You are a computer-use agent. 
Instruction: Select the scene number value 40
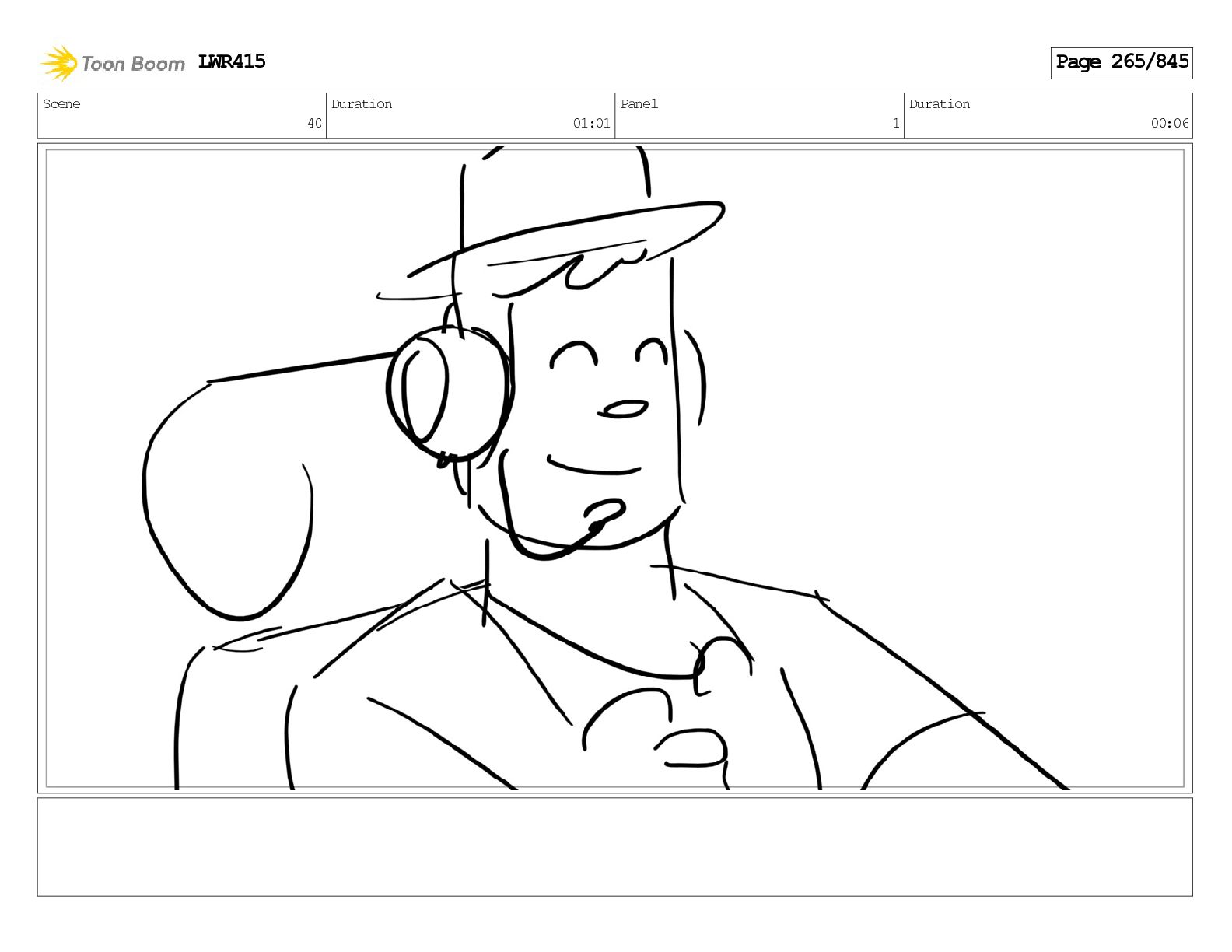314,123
